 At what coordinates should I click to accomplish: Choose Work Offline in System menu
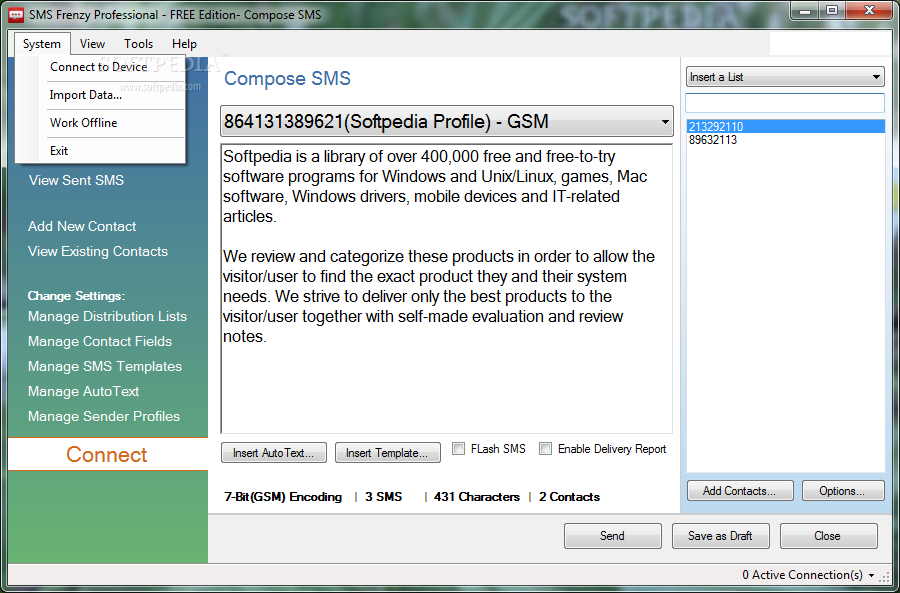84,123
